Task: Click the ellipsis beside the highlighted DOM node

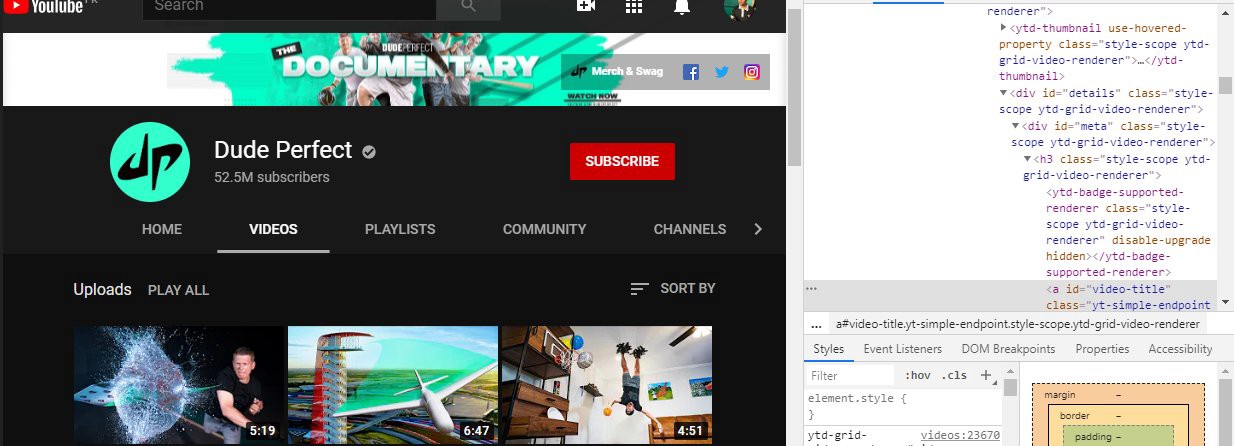Action: coord(812,288)
